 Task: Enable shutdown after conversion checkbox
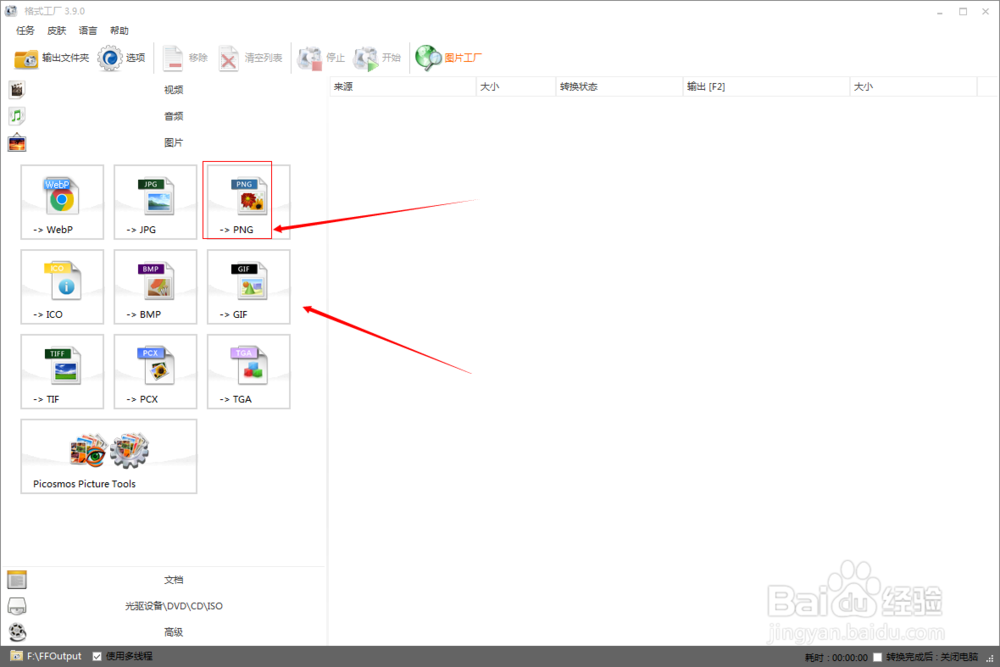tap(878, 657)
